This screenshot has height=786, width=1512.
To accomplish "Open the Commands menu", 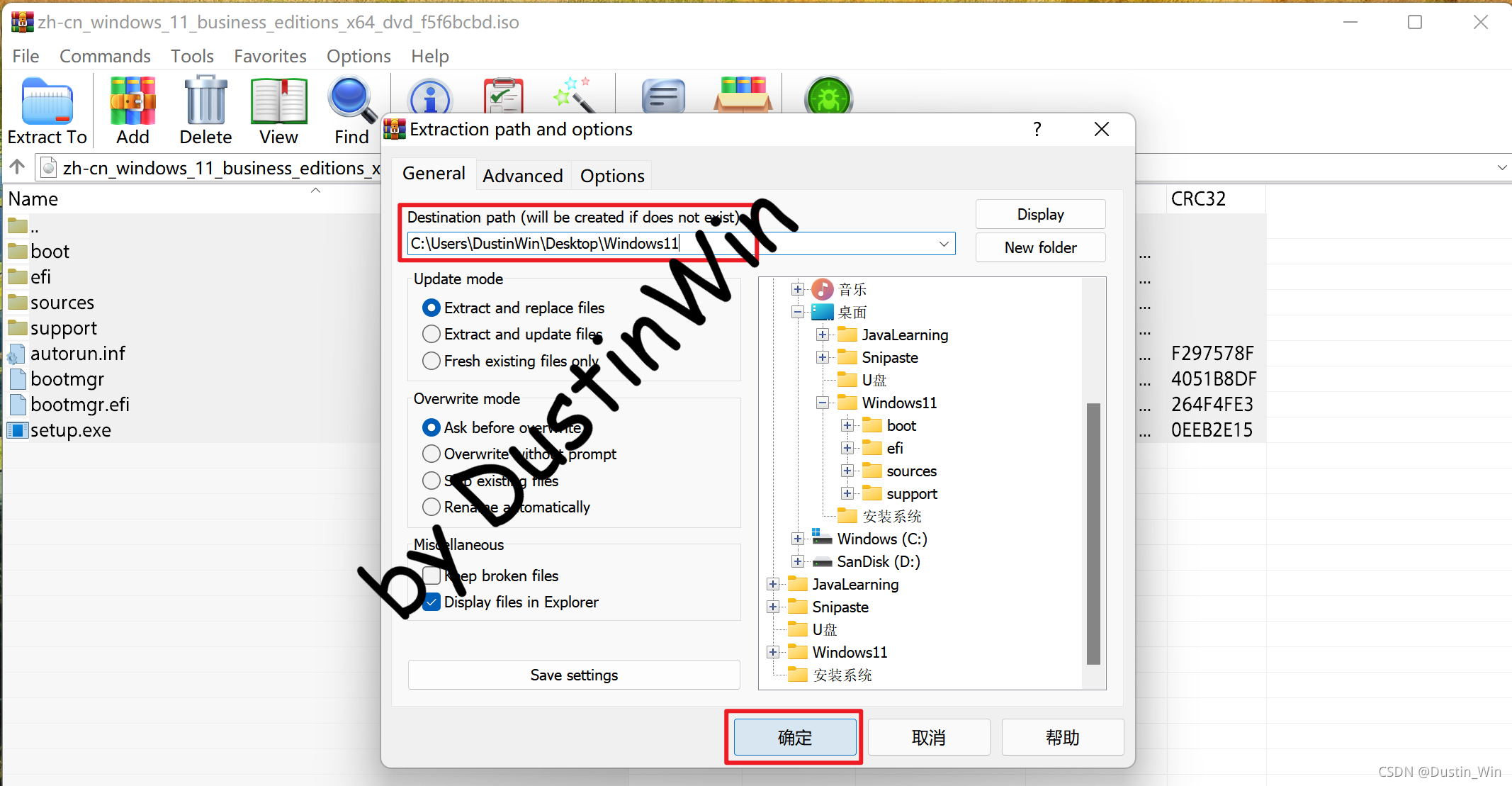I will 105,56.
